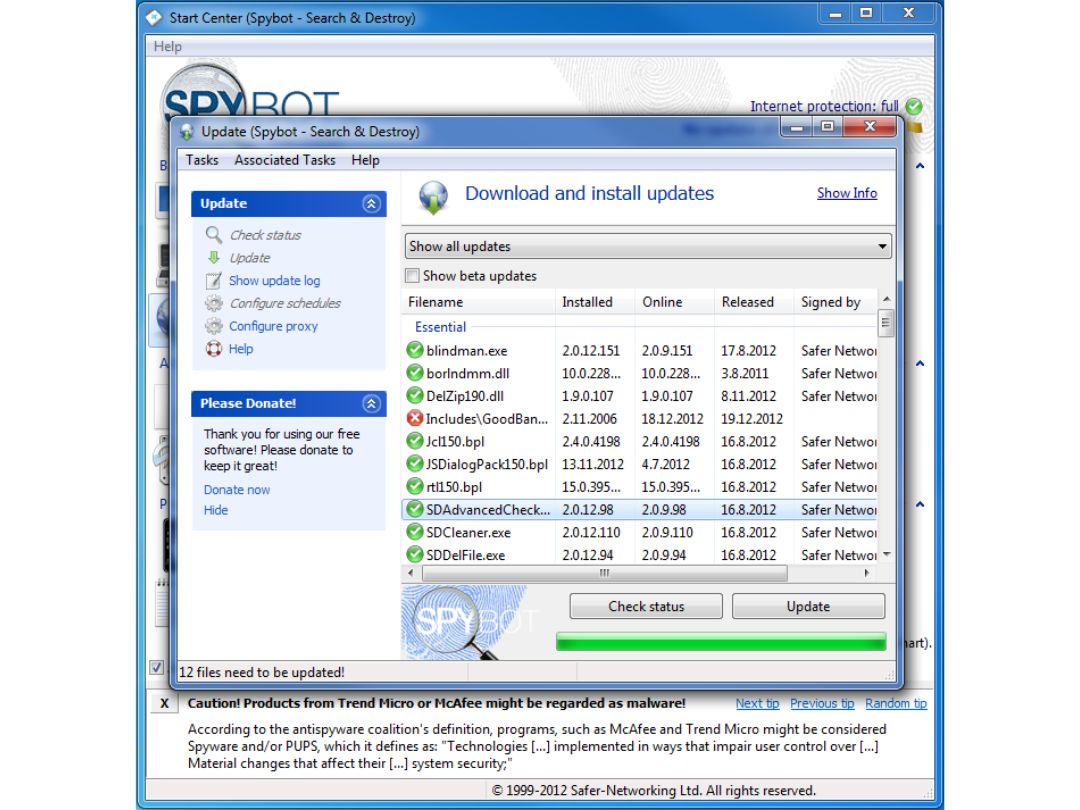
Task: Click green check icon of blindman.exe
Action: click(415, 350)
